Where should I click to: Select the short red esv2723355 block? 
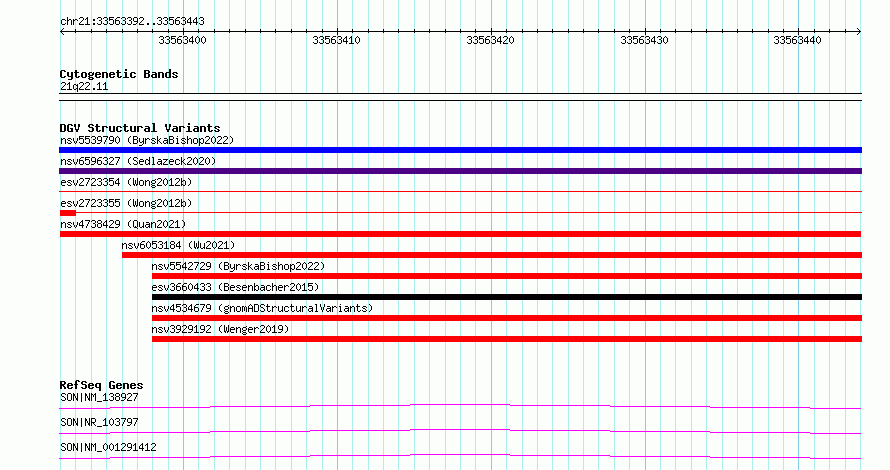point(68,213)
